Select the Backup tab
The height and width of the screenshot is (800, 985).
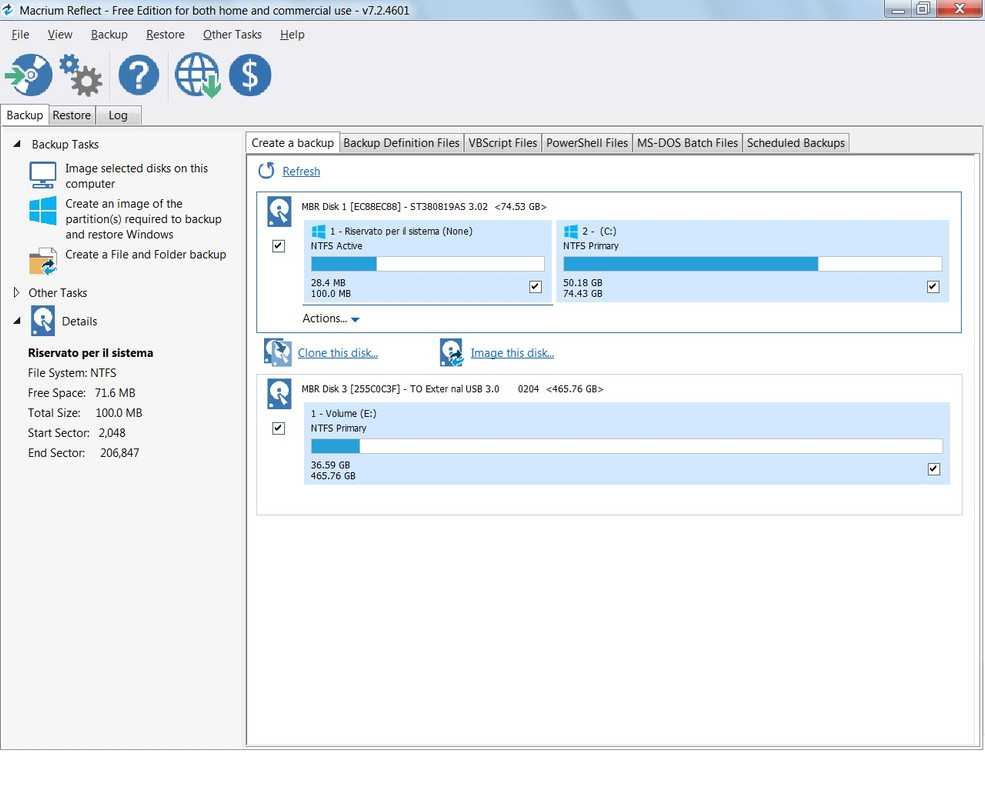[24, 115]
